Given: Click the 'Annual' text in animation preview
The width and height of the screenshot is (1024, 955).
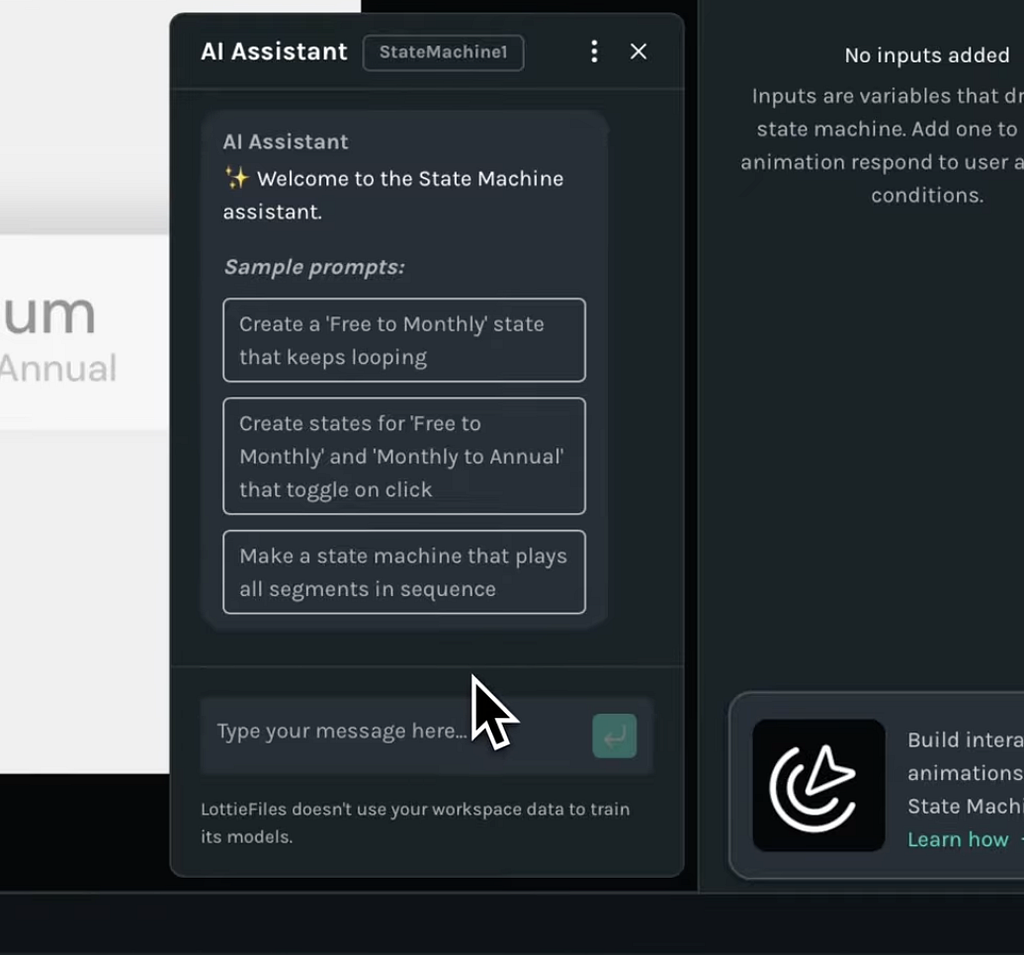Looking at the screenshot, I should (x=58, y=369).
